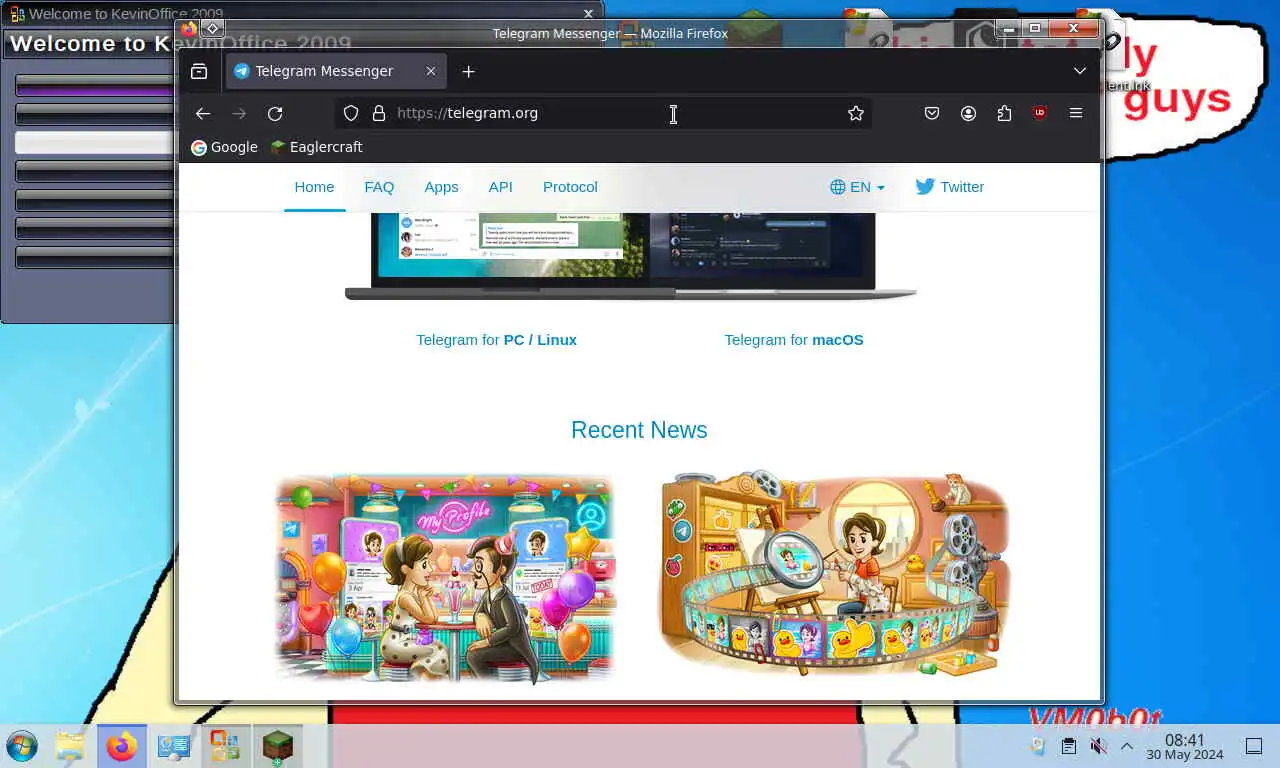The width and height of the screenshot is (1280, 768).
Task: Open the Apps nav item
Action: [441, 187]
